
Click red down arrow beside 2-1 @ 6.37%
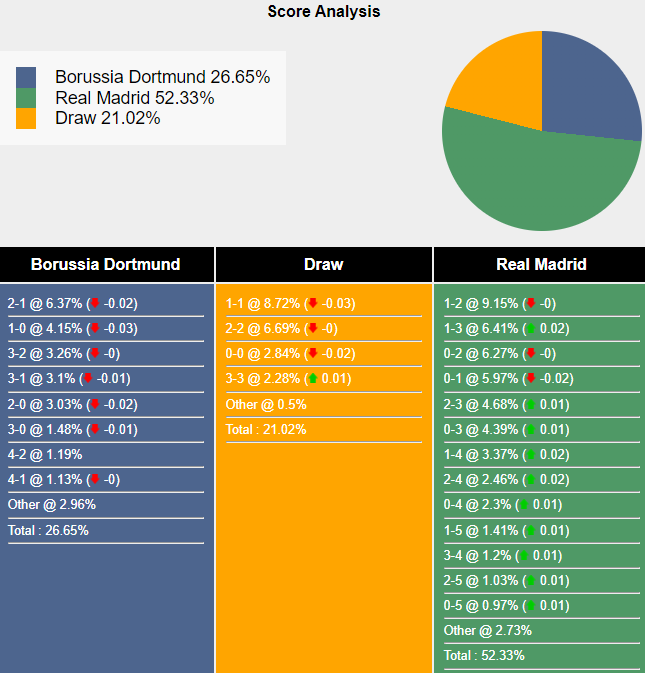95,304
